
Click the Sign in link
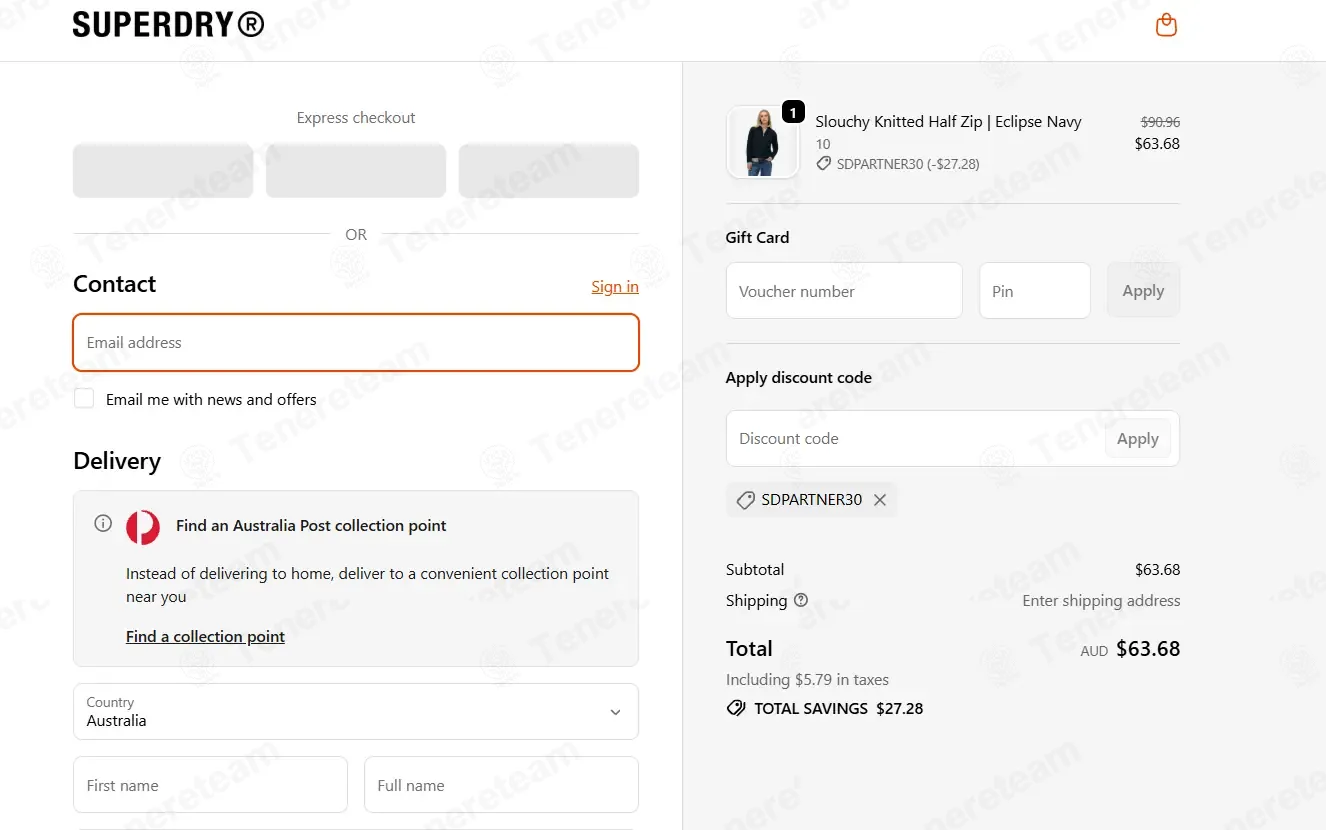[x=615, y=286]
